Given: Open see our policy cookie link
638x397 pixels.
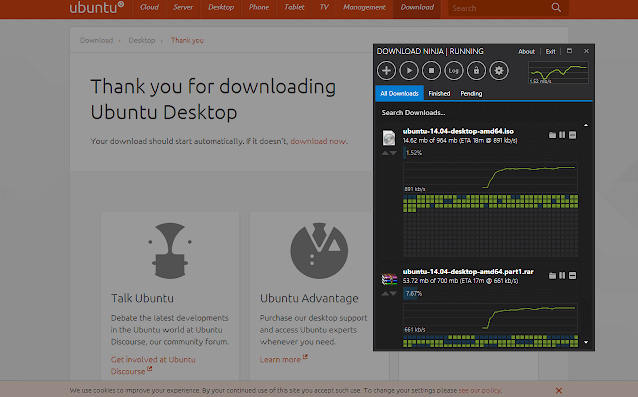Looking at the screenshot, I should (x=480, y=390).
